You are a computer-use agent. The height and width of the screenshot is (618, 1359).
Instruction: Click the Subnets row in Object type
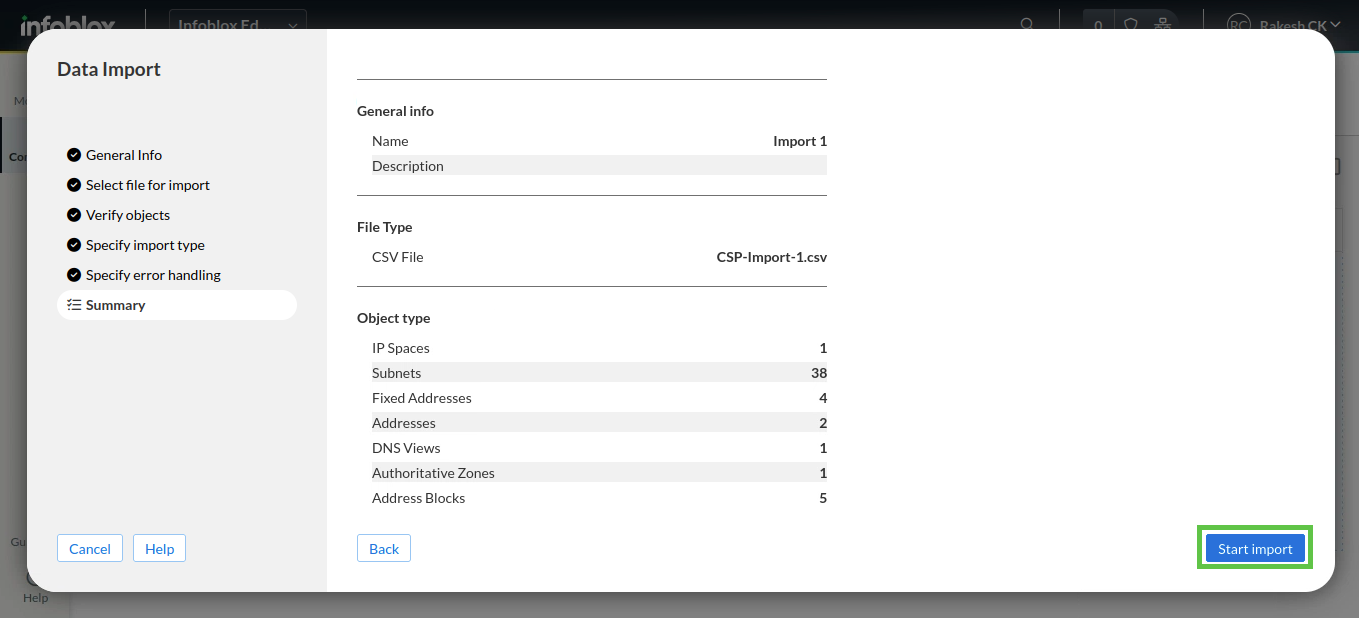pos(591,373)
